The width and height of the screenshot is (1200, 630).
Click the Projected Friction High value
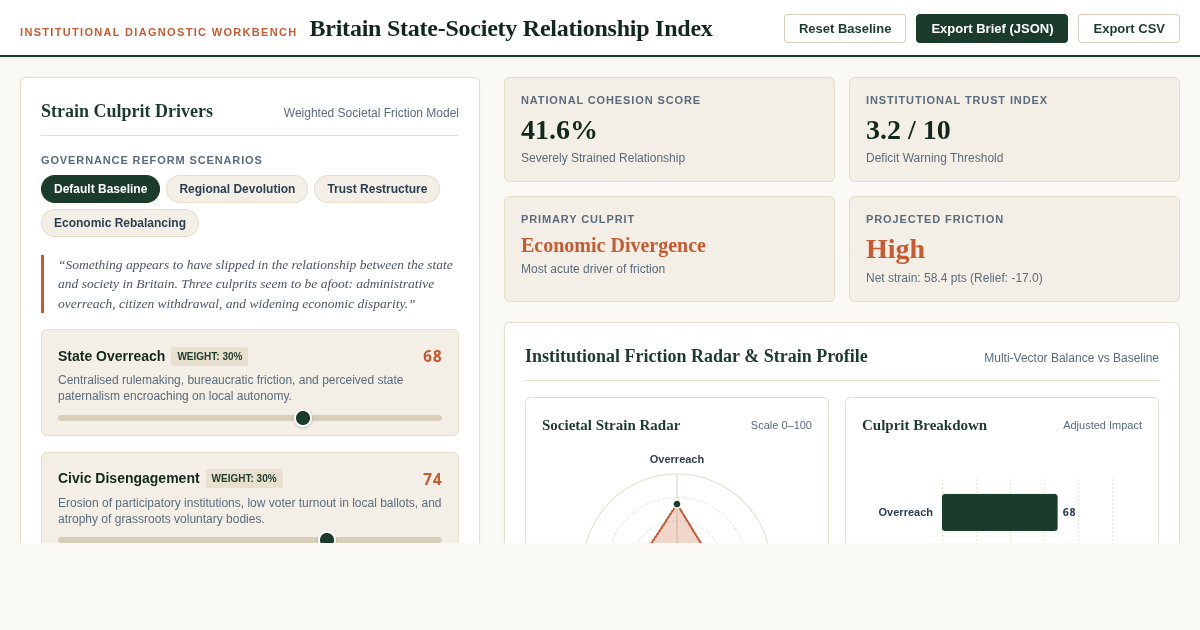[895, 249]
